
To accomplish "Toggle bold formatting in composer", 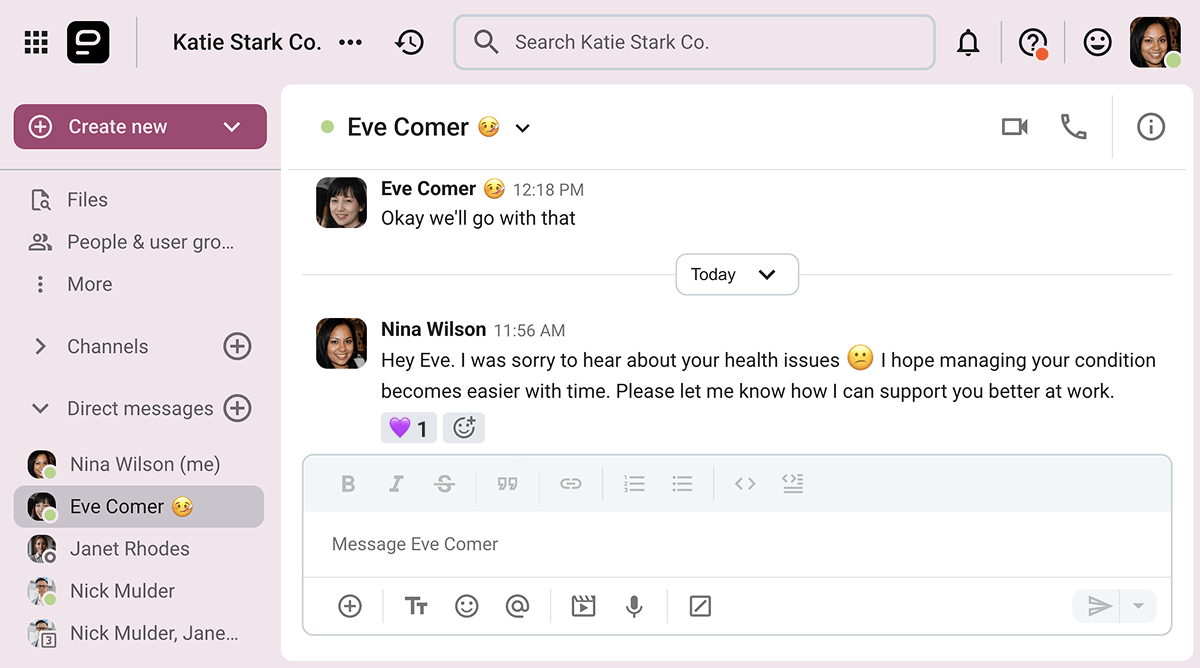I will coord(348,484).
